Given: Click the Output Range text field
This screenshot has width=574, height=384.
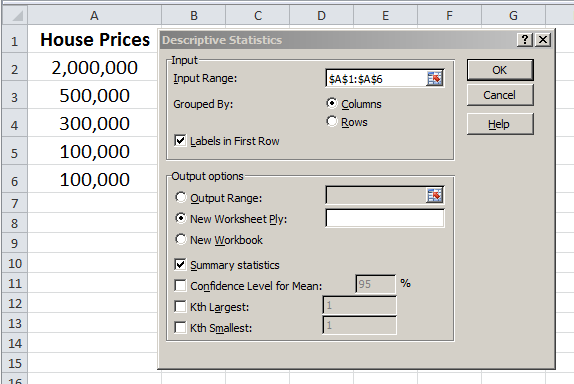Looking at the screenshot, I should click(376, 195).
